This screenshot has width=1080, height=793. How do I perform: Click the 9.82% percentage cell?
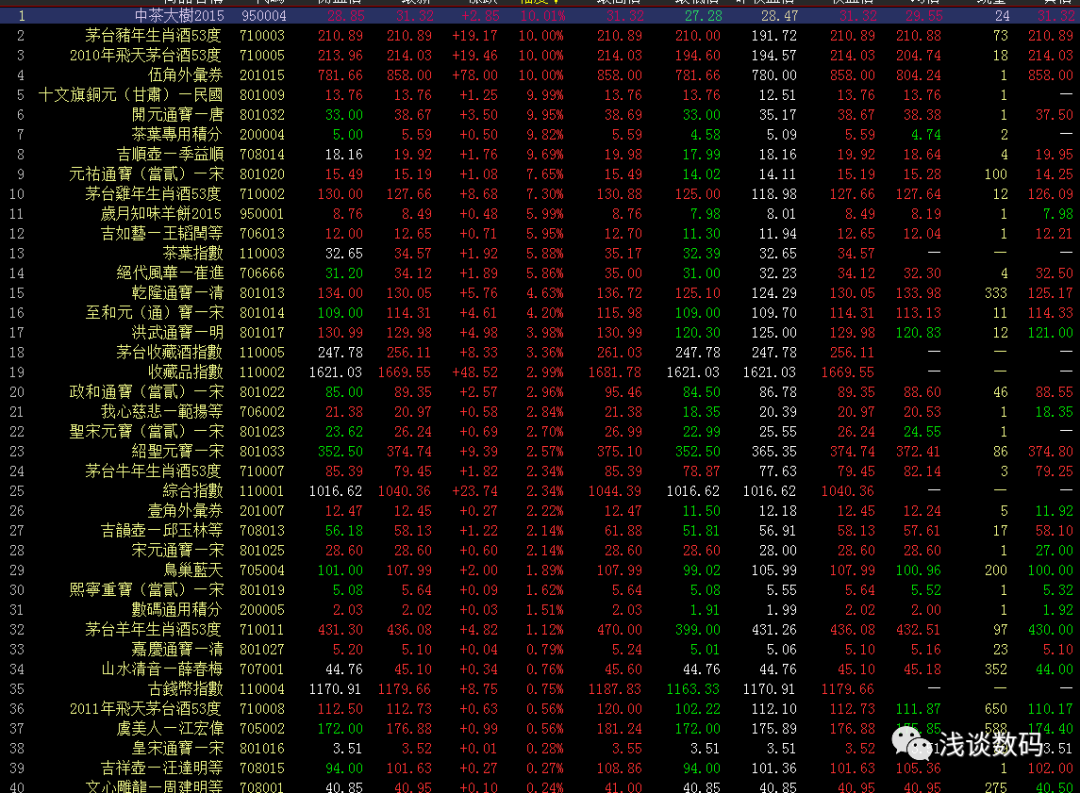coord(544,134)
